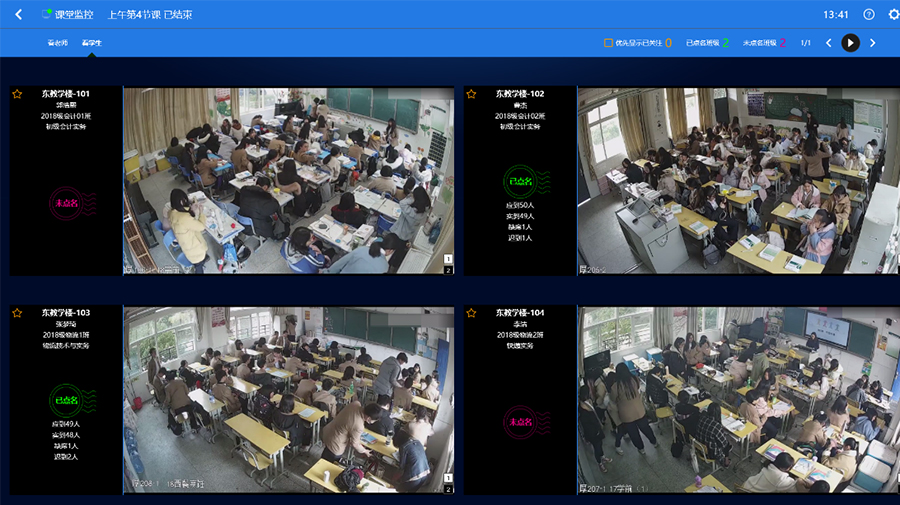This screenshot has height=505, width=900.
Task: Open the help question mark icon
Action: pos(869,15)
